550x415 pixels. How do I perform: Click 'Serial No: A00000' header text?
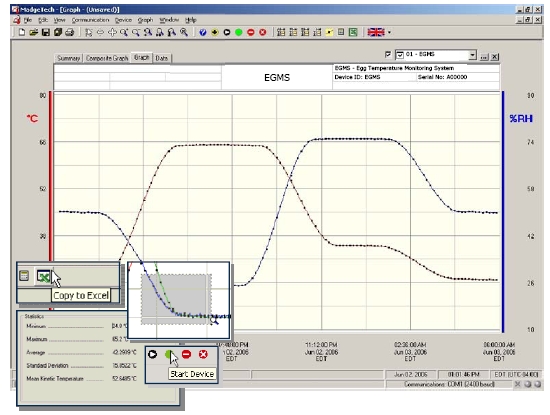click(x=442, y=77)
